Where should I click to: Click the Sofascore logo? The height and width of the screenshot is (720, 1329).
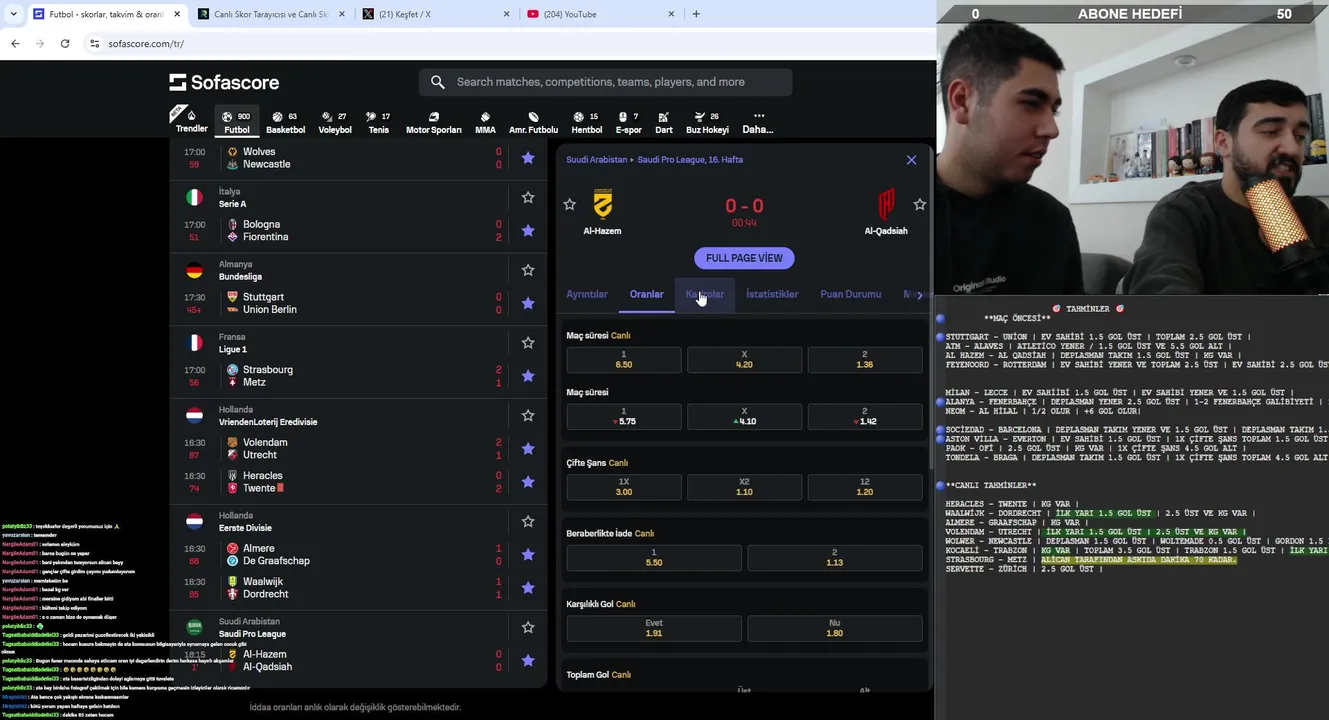224,82
